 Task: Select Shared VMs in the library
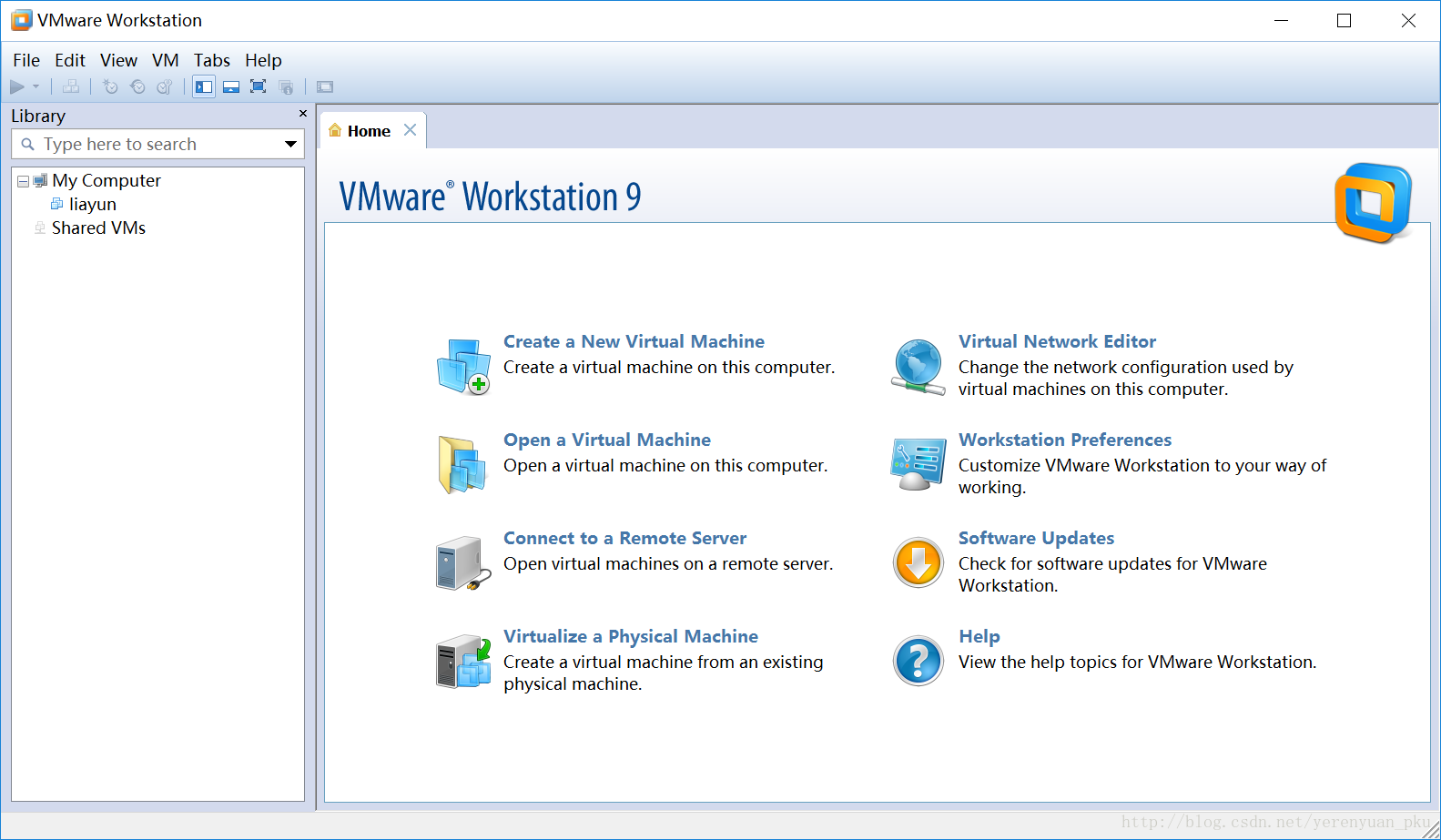(x=98, y=228)
